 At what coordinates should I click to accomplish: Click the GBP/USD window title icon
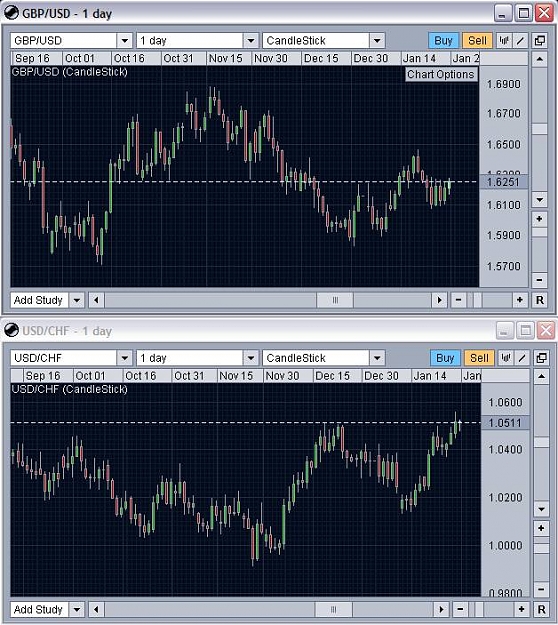(x=11, y=13)
